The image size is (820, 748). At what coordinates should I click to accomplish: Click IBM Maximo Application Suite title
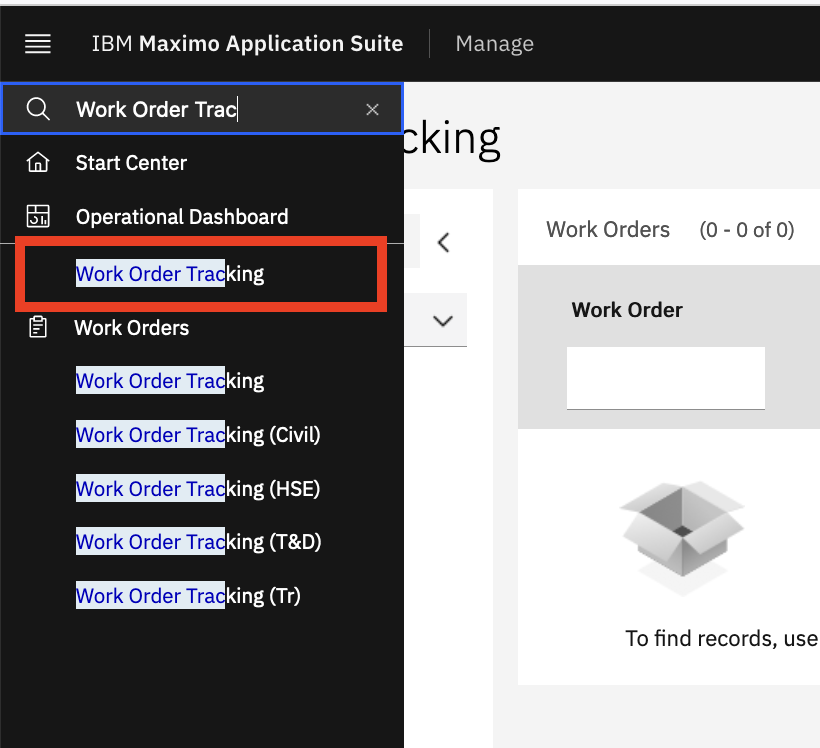tap(247, 43)
